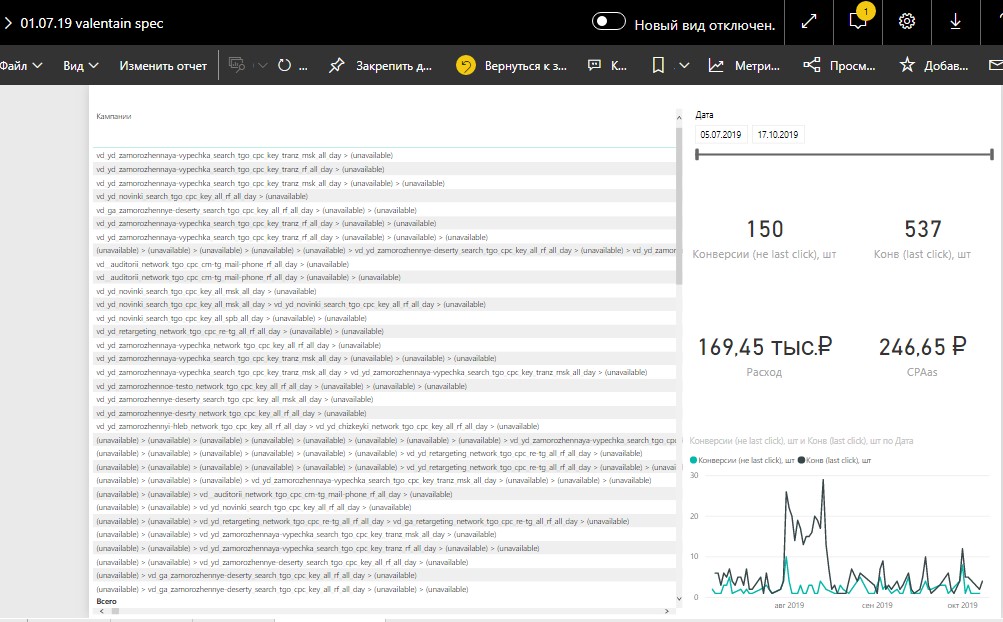Screen dimensions: 1003x622
Task: Open the Вид menu
Action: click(81, 65)
